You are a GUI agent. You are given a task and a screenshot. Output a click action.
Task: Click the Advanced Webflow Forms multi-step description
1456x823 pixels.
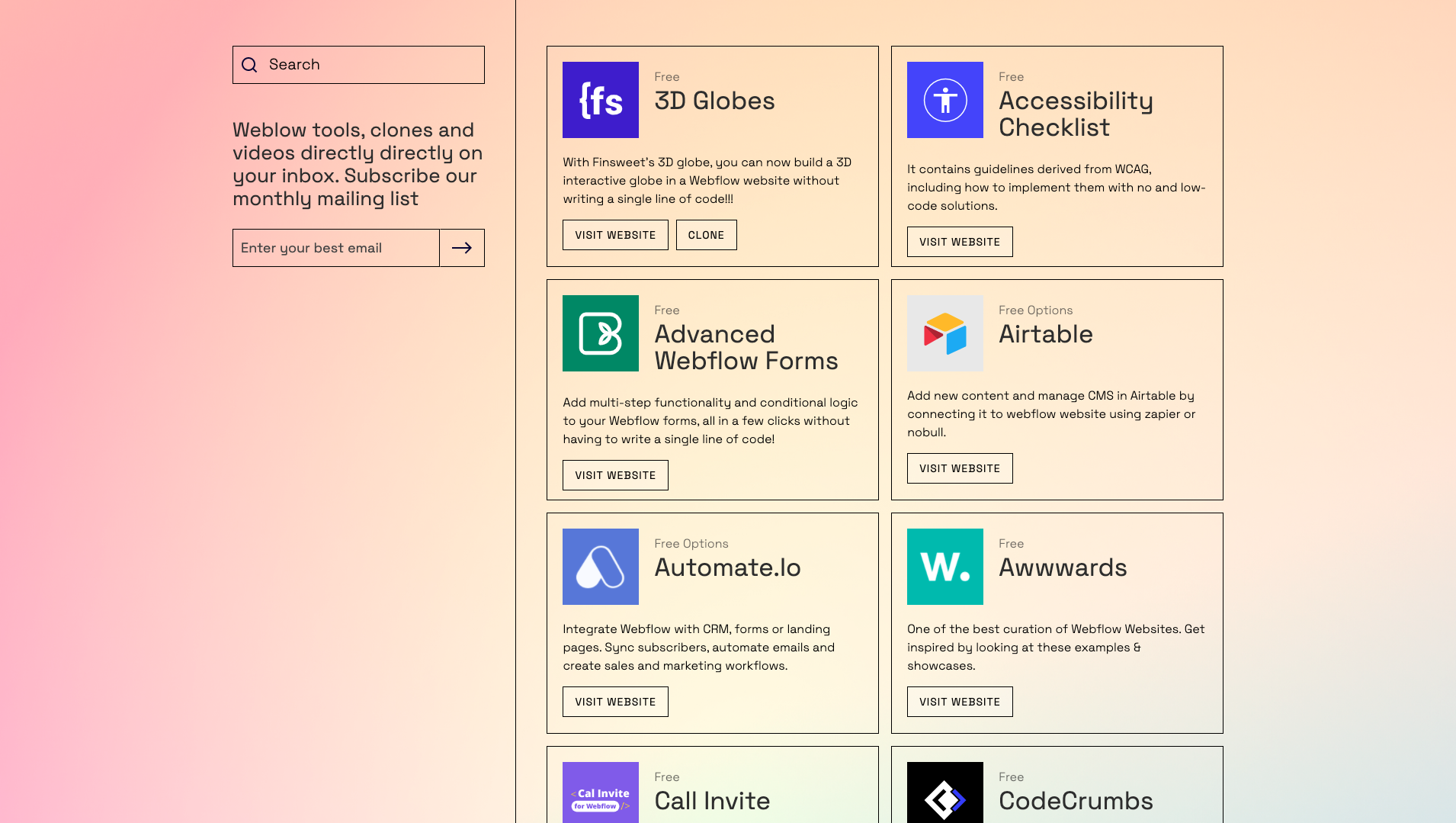[x=710, y=421]
